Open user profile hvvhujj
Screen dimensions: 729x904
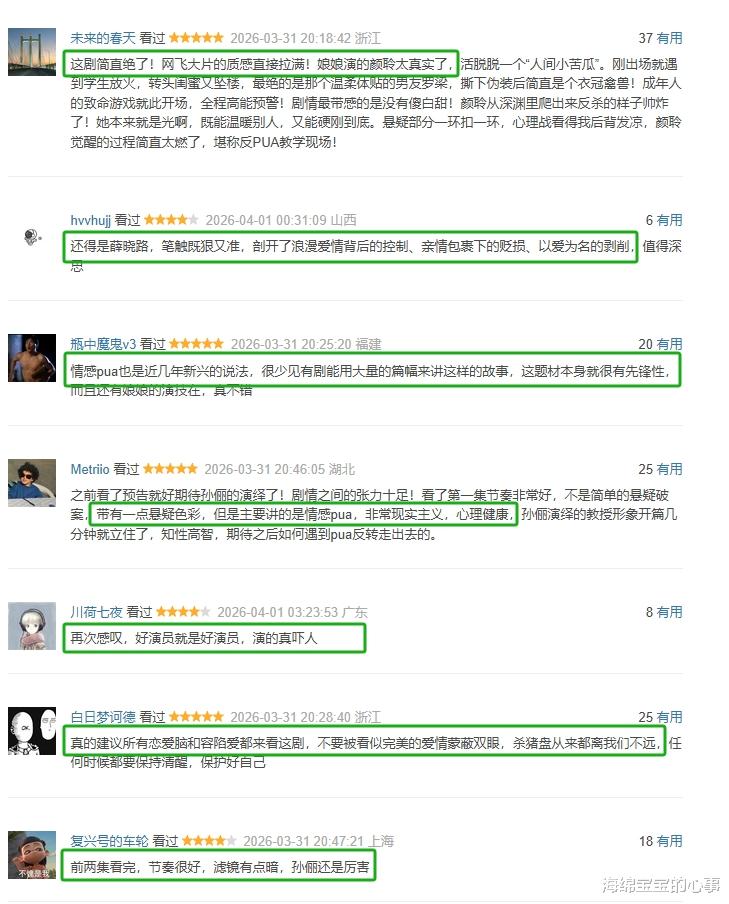pos(91,220)
